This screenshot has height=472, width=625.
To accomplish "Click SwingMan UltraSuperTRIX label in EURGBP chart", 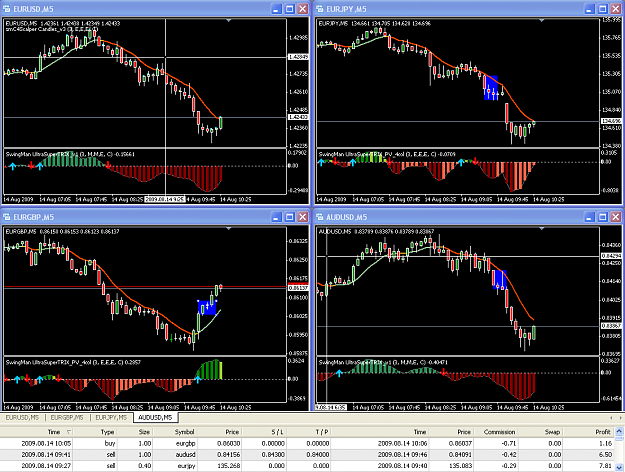I will coord(73,362).
